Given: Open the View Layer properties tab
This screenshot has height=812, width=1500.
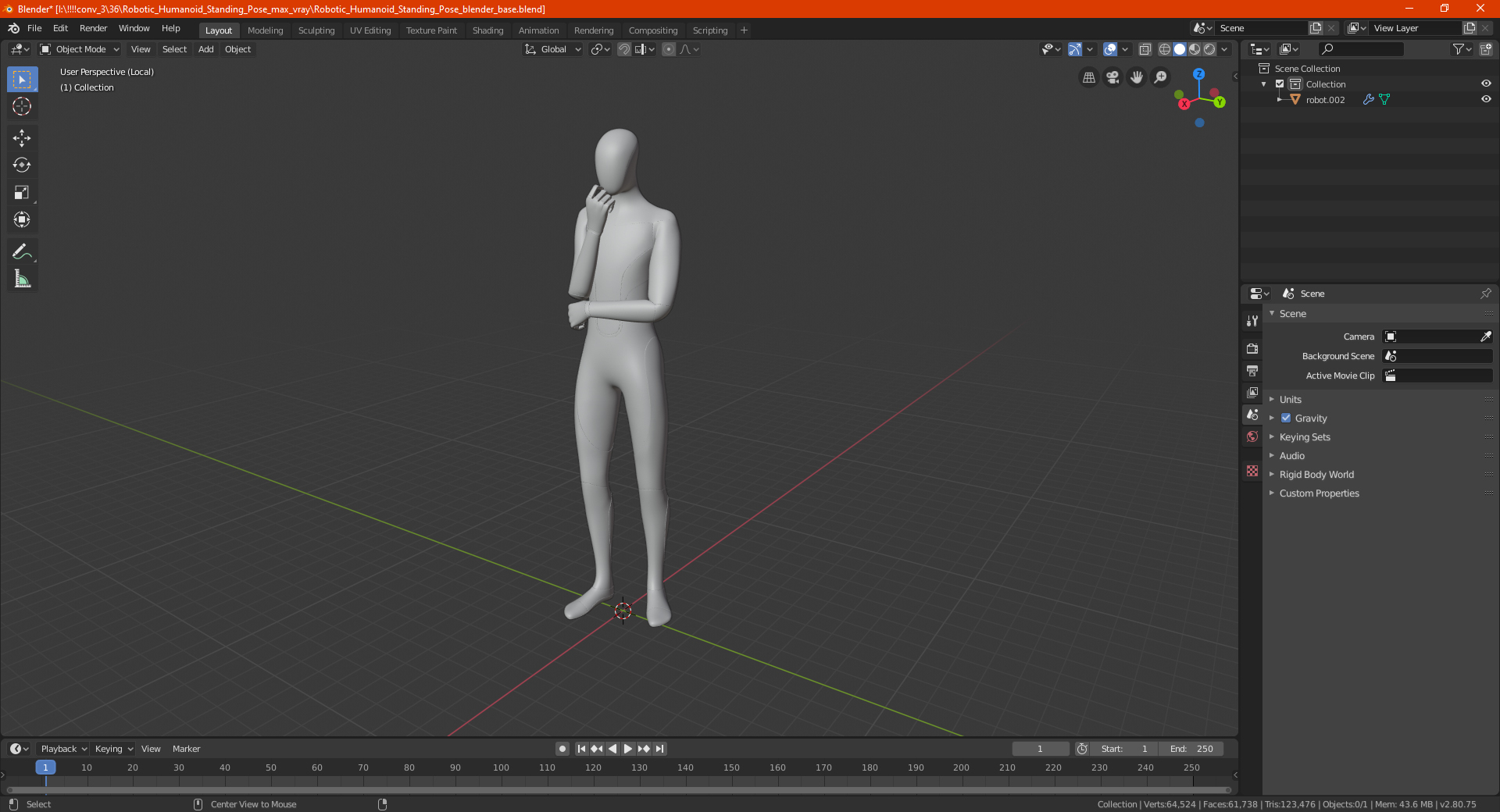Looking at the screenshot, I should [x=1252, y=392].
